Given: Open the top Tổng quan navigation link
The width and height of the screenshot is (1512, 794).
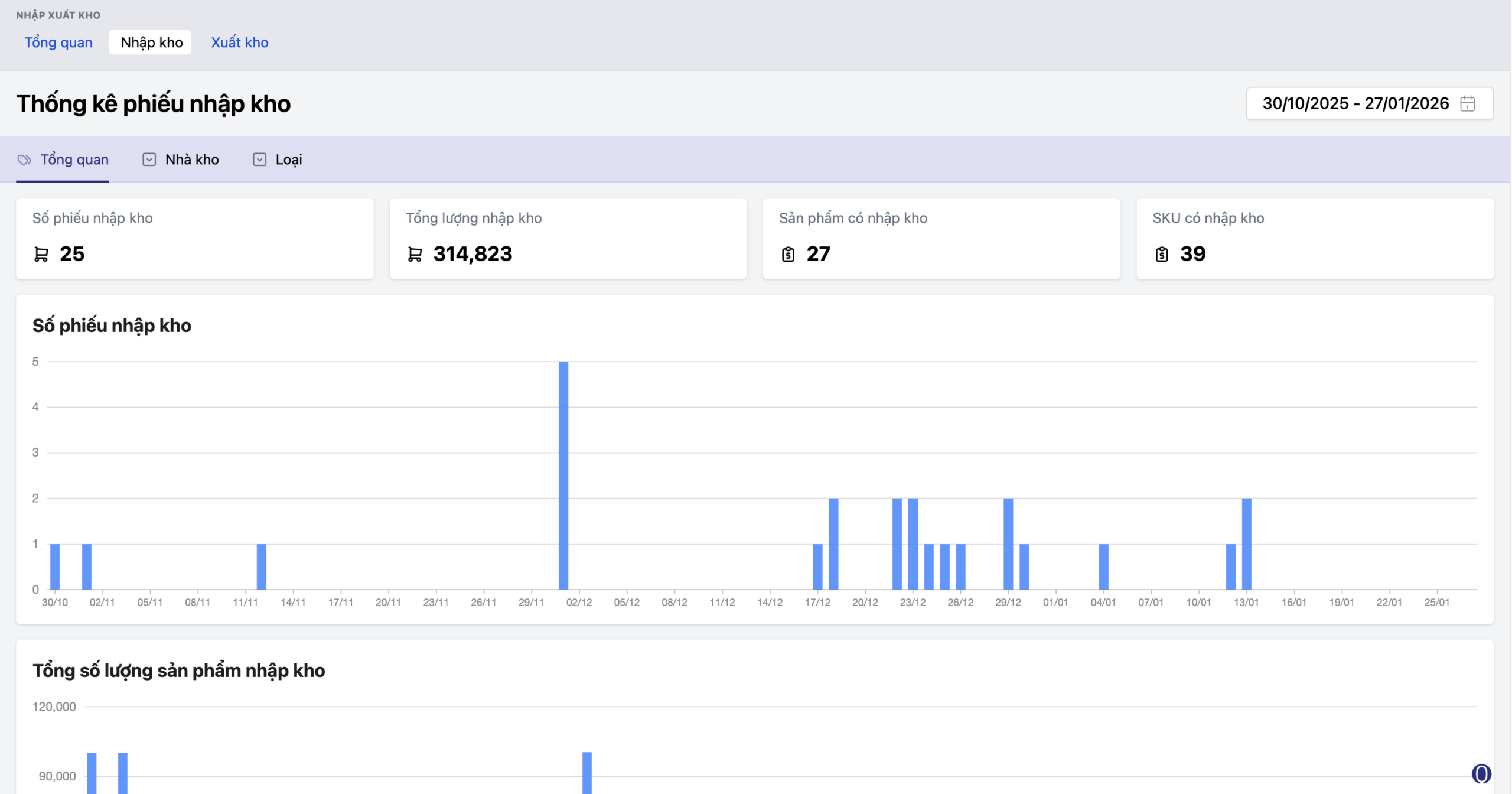Looking at the screenshot, I should point(58,43).
